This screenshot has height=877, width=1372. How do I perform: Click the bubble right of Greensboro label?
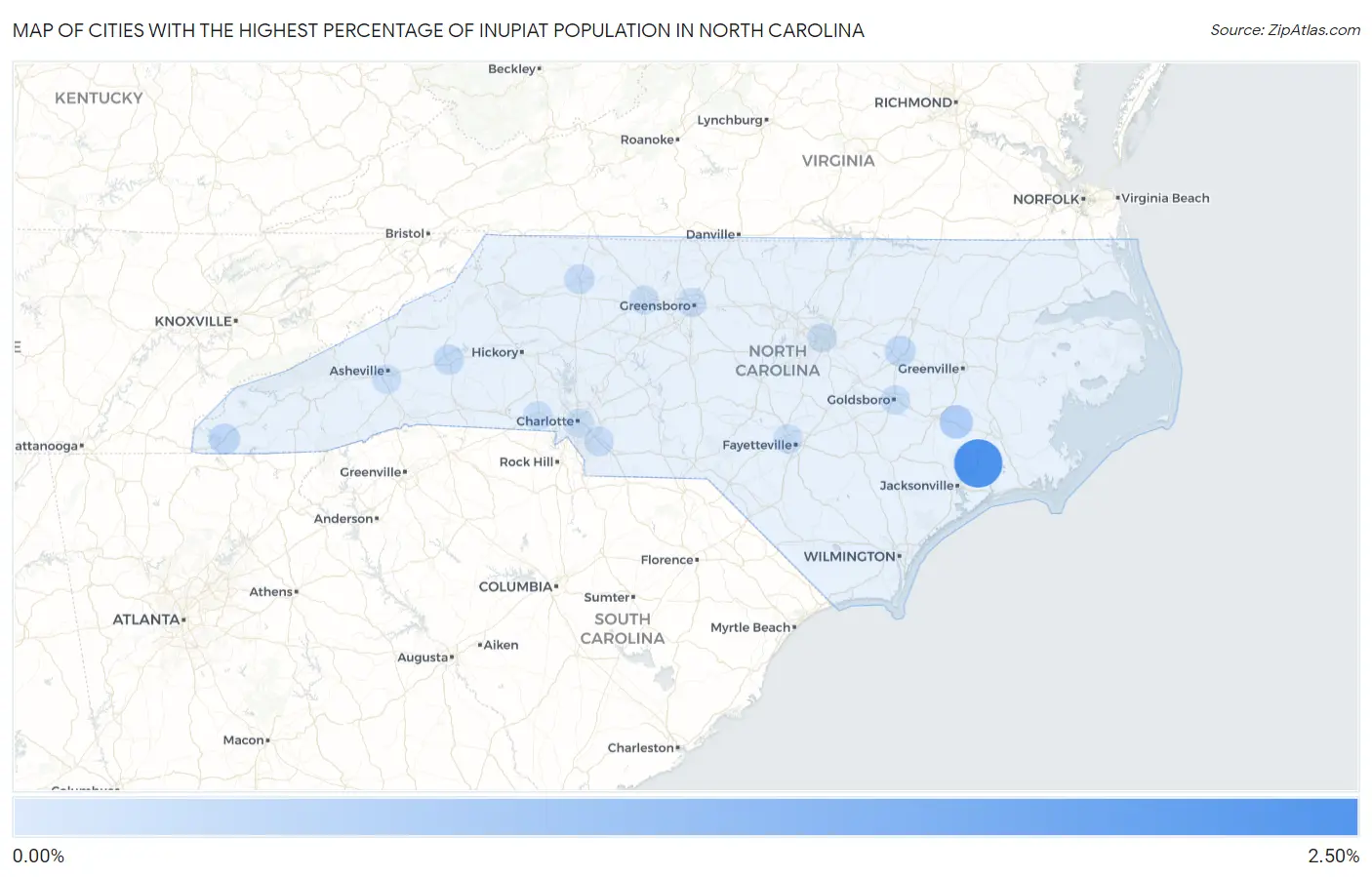[691, 302]
